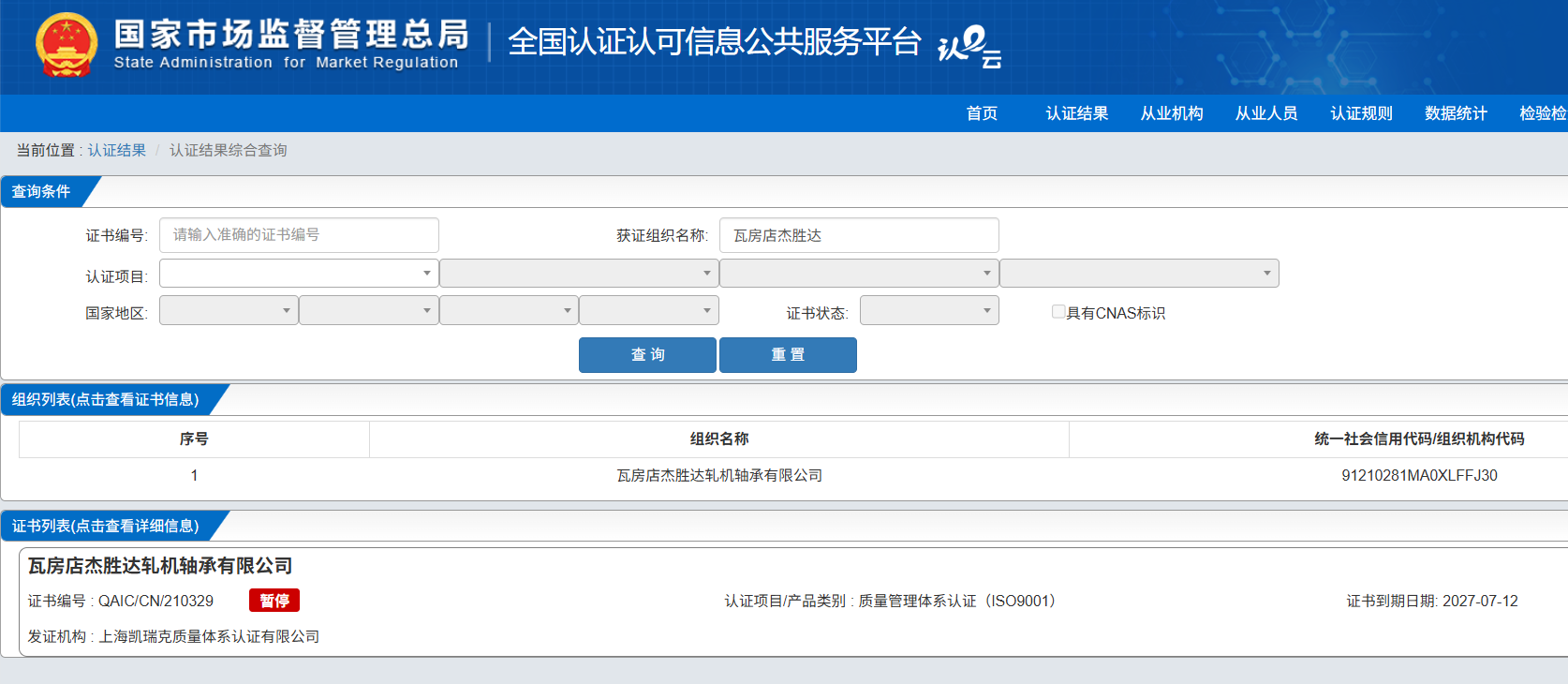Click issuing body 上海凯瑞克质量体系认证有限公司
This screenshot has width=1568, height=684.
pos(209,636)
